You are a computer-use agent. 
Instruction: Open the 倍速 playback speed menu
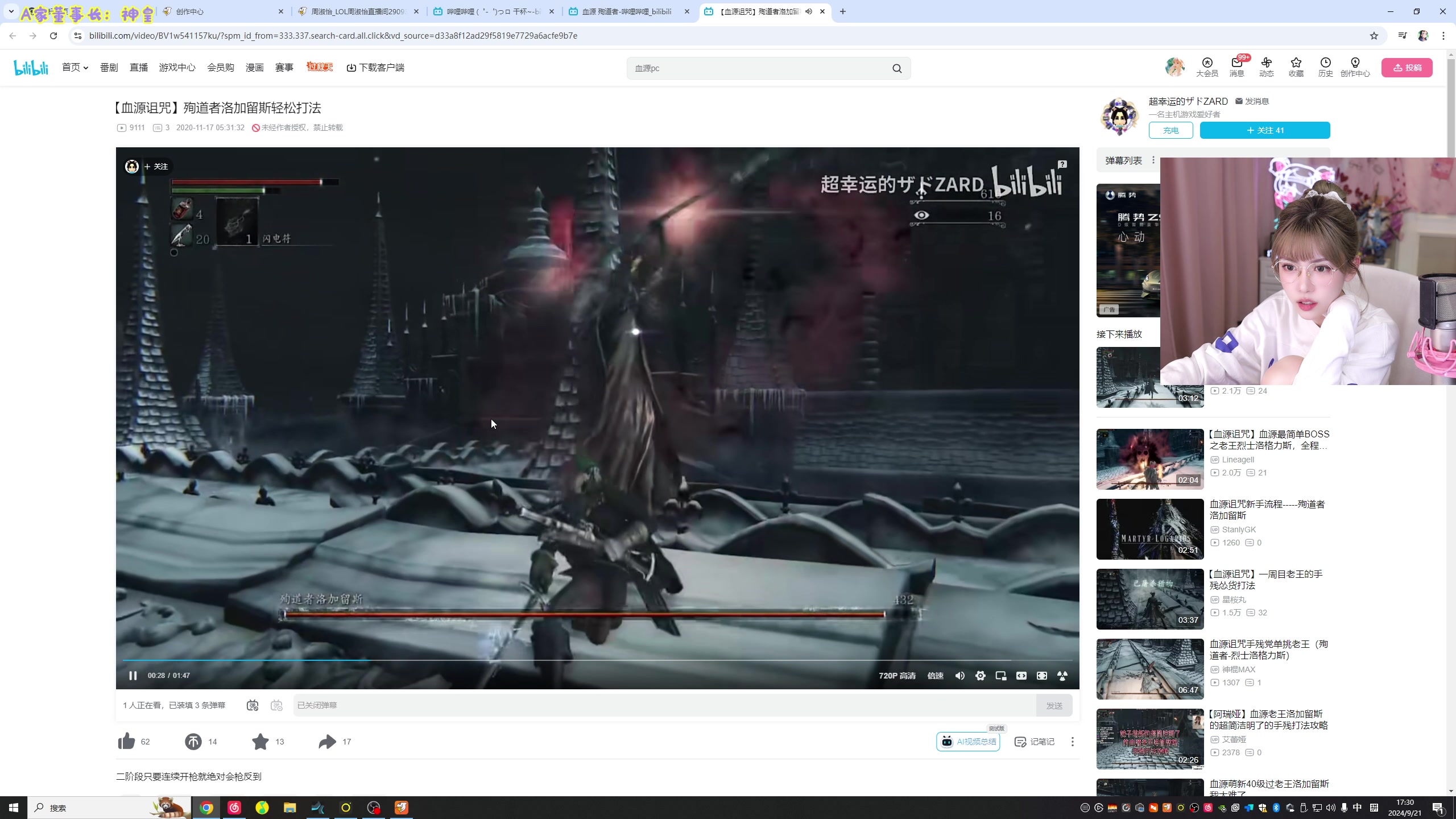(x=936, y=676)
